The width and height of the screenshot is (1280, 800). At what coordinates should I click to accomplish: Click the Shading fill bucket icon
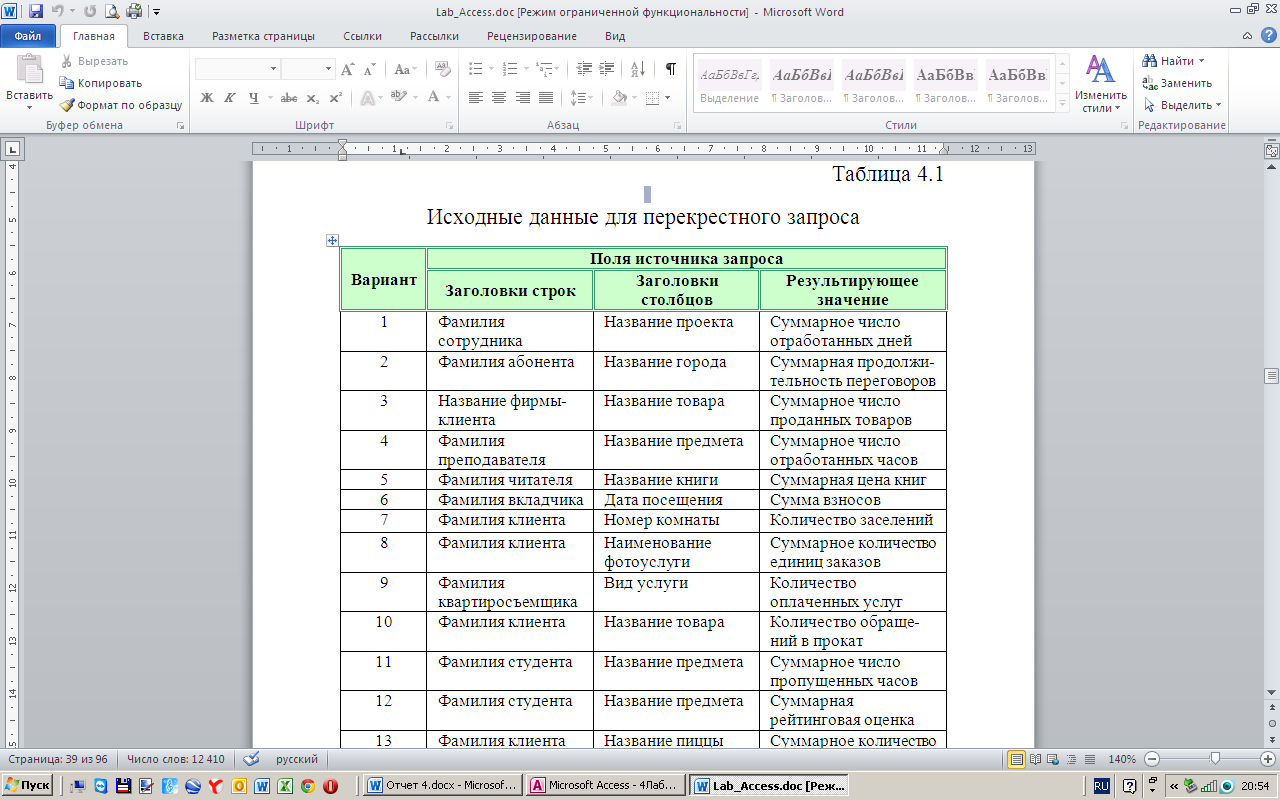coord(619,98)
